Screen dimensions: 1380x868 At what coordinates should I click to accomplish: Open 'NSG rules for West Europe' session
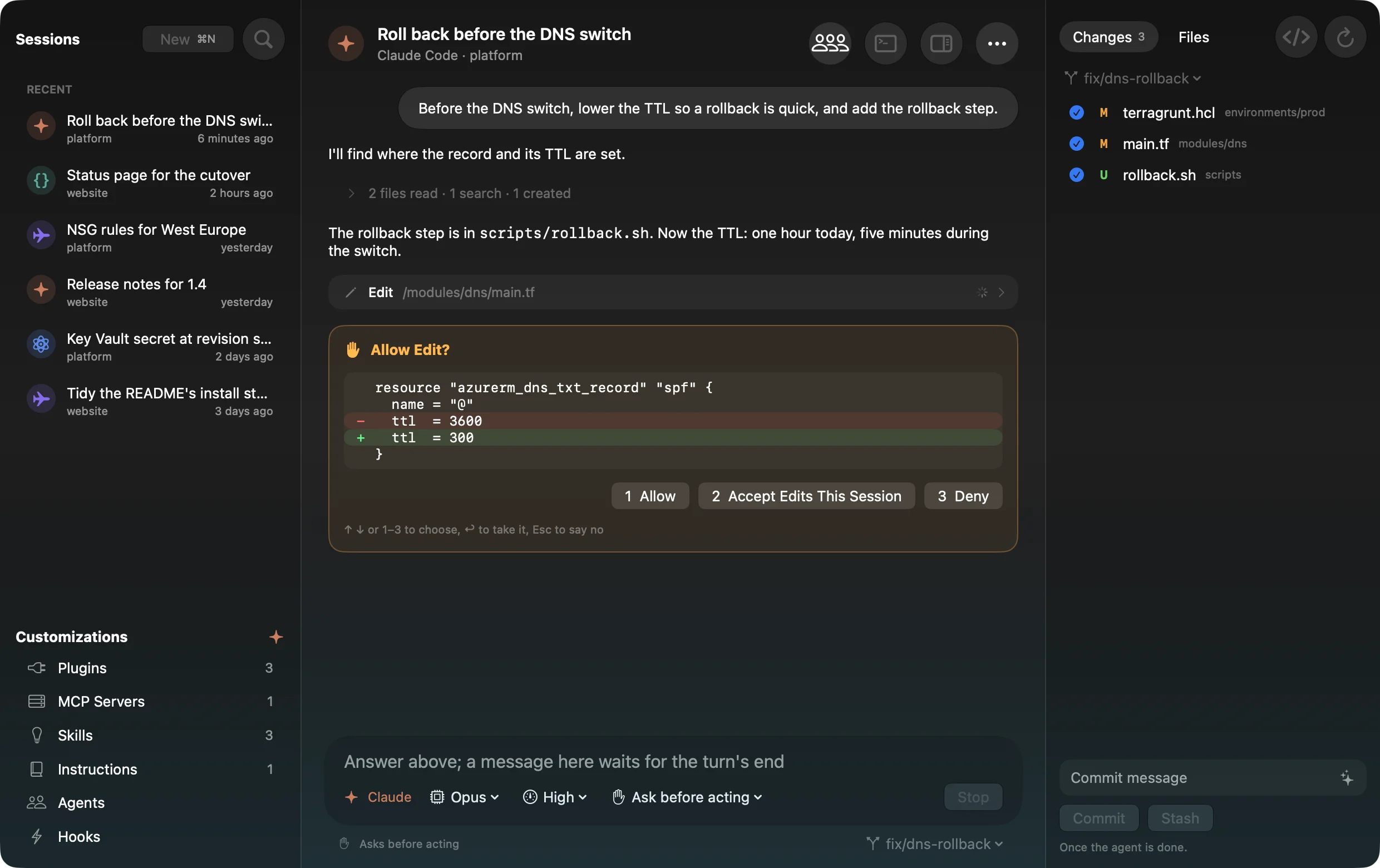tap(150, 237)
